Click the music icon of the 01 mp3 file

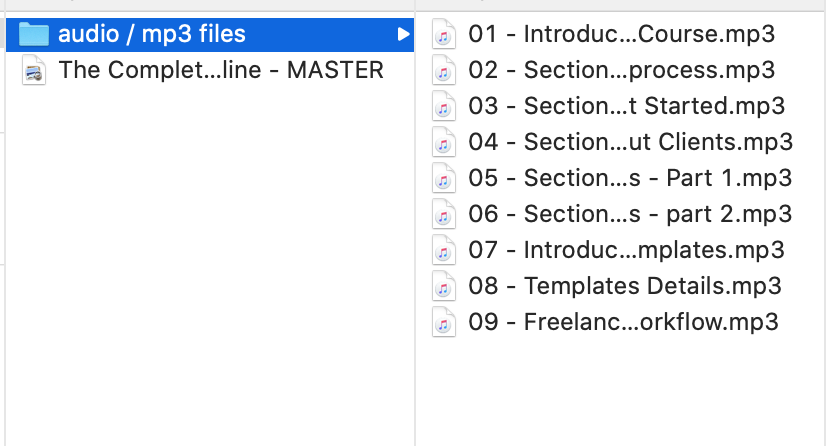click(444, 35)
